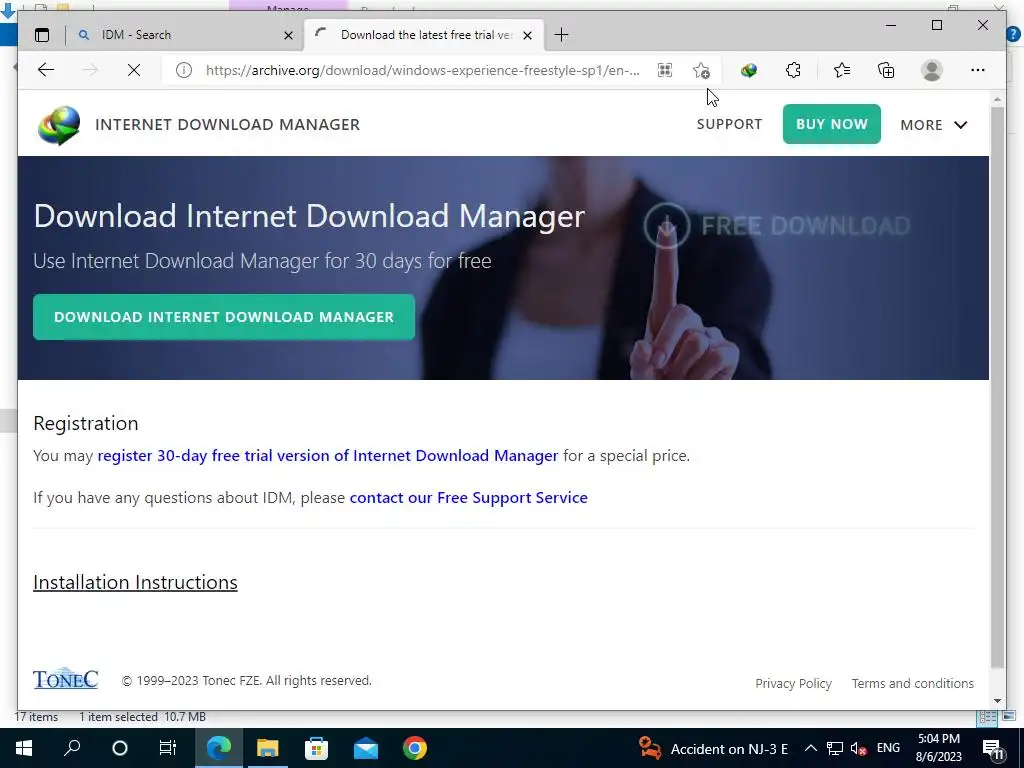Open the Accident on NJ-3 E news widget
The width and height of the screenshot is (1024, 768).
714,748
